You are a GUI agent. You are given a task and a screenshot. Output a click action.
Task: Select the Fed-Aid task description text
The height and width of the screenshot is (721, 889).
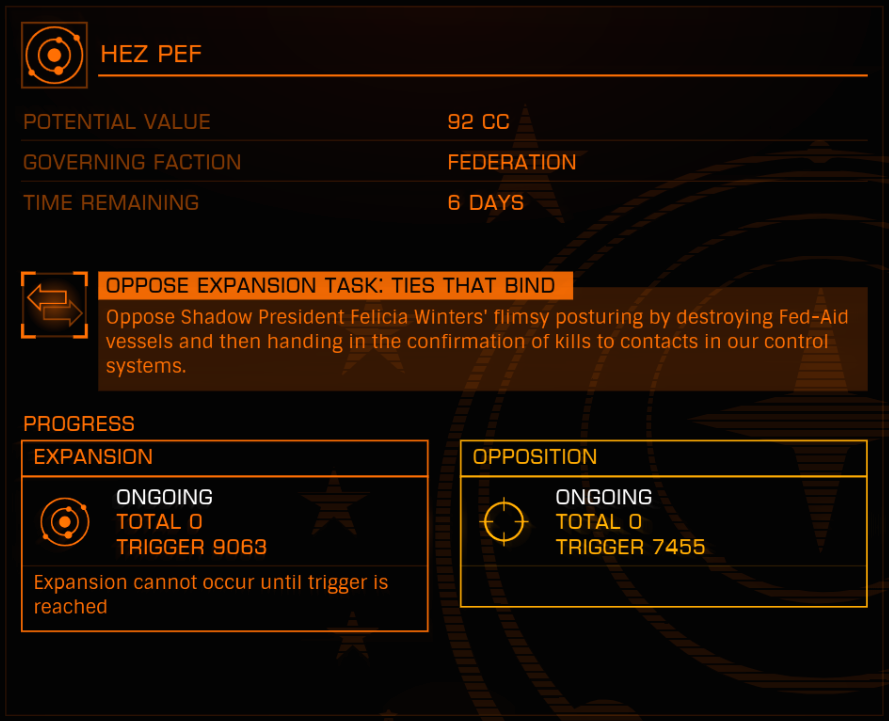pyautogui.click(x=477, y=341)
